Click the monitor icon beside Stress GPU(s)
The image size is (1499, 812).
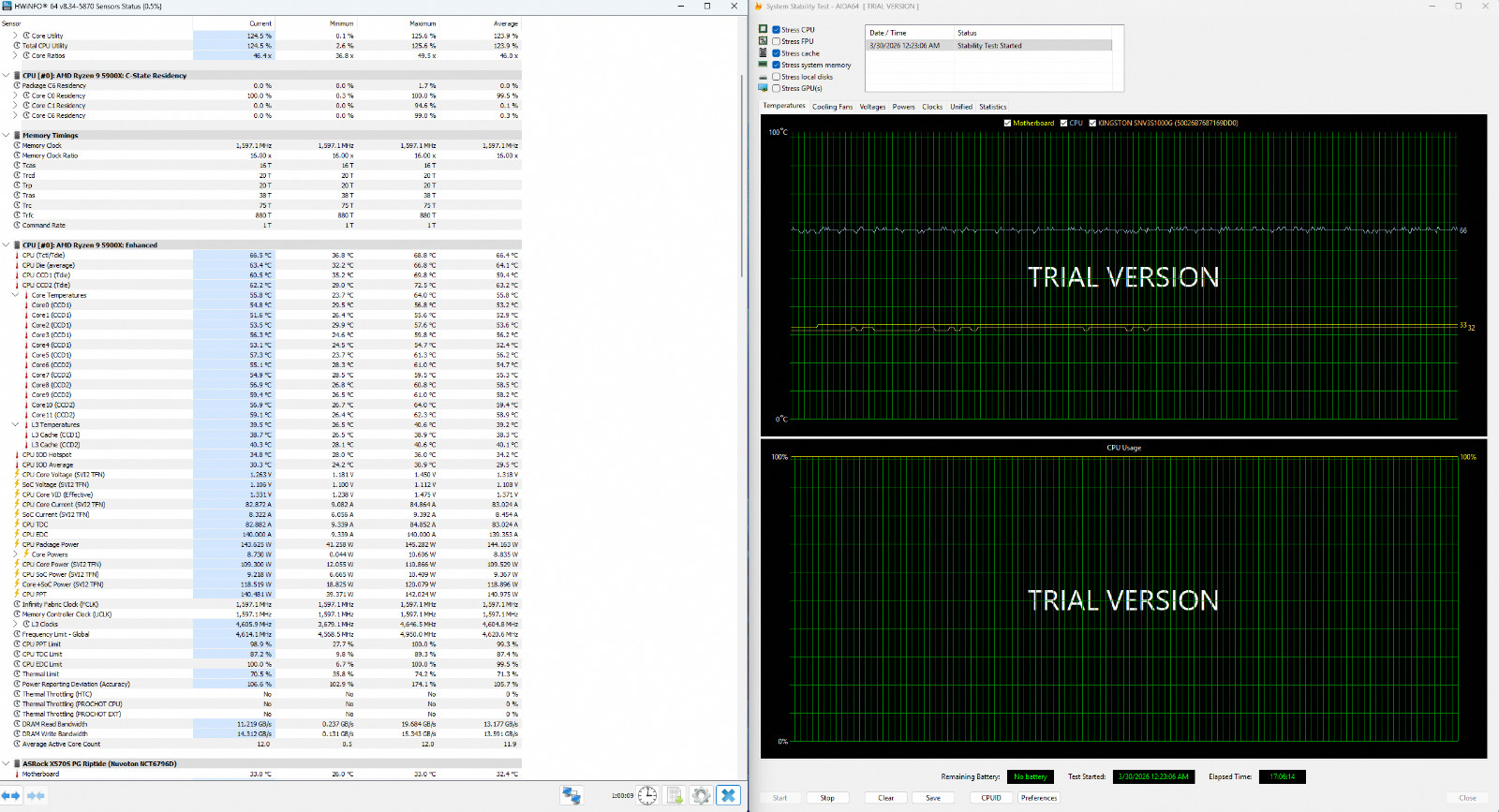point(763,88)
